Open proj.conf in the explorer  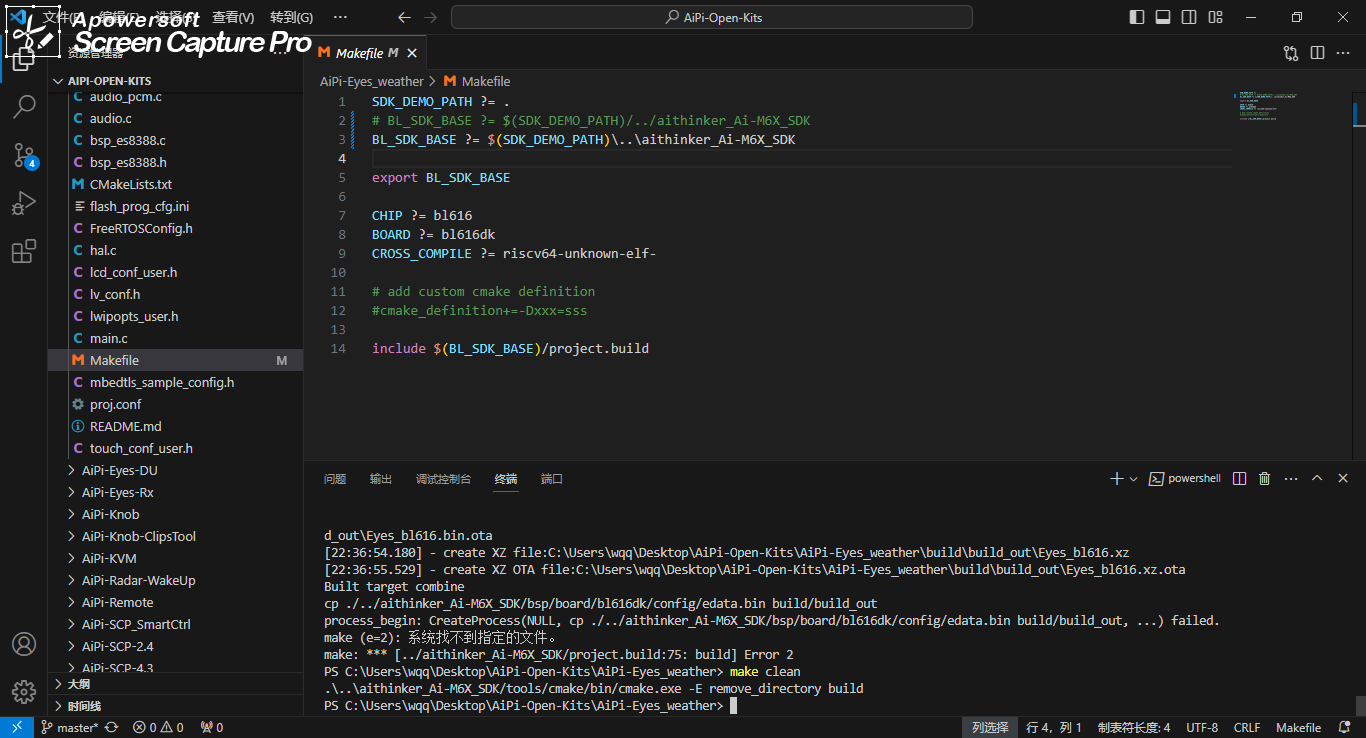(175, 404)
